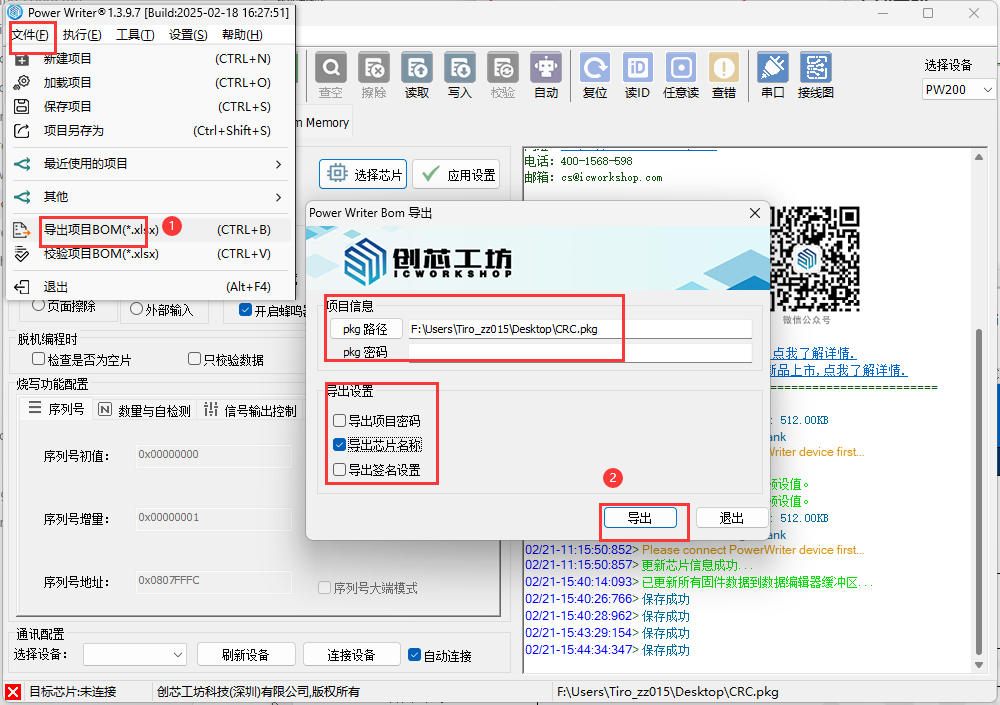Screen dimensions: 1000x705
Task: Click the 应用设置 button
Action: click(x=457, y=175)
